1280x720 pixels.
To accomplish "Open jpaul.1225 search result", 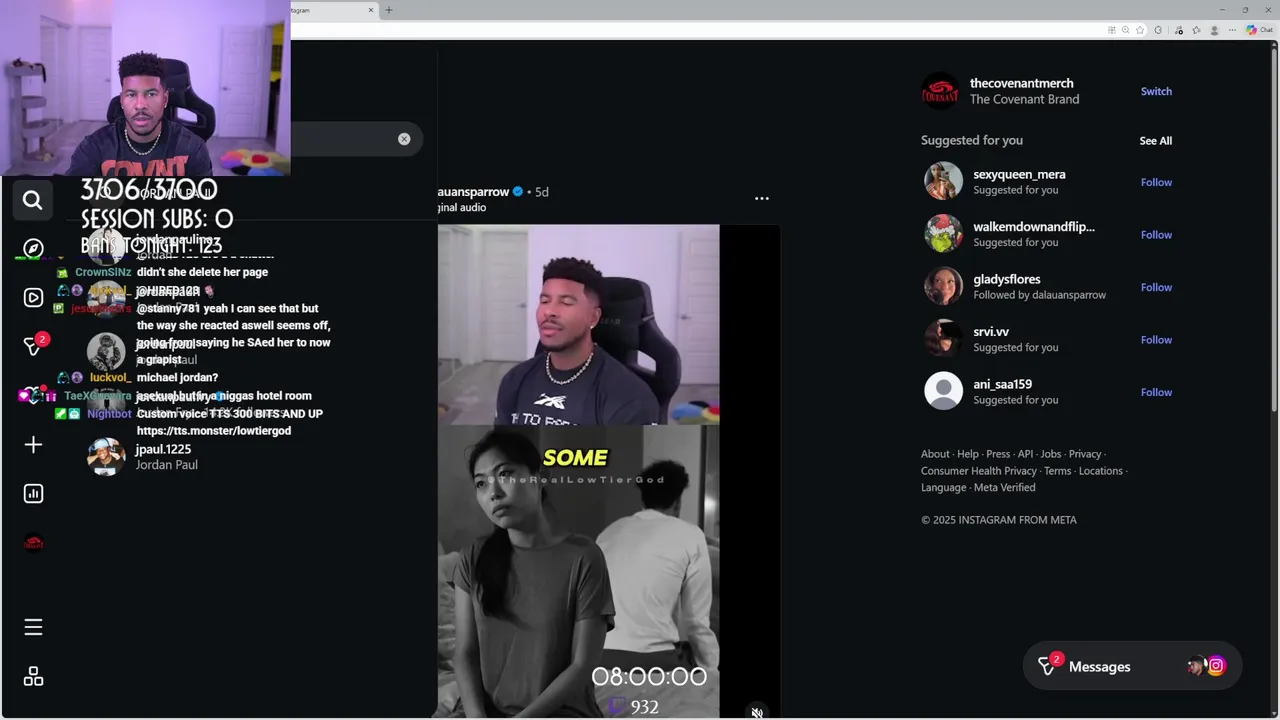I will (250, 457).
